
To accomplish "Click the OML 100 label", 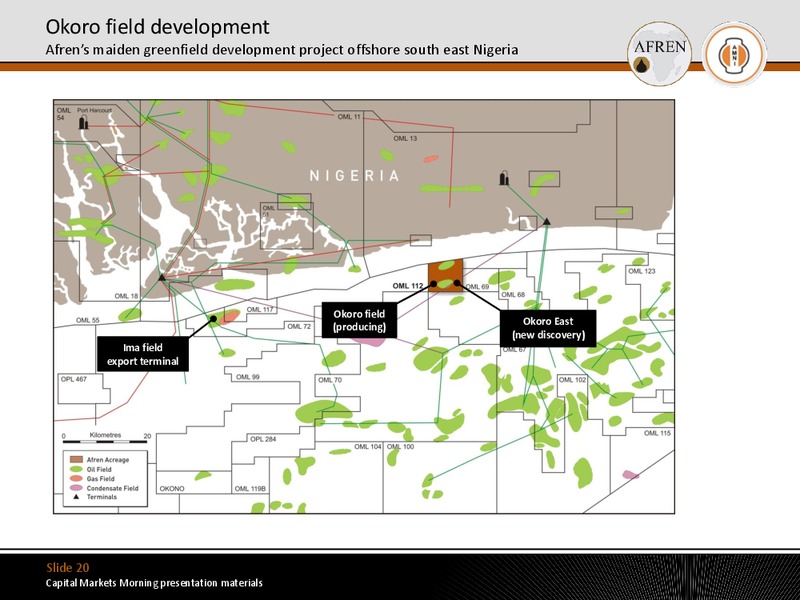I will (401, 446).
